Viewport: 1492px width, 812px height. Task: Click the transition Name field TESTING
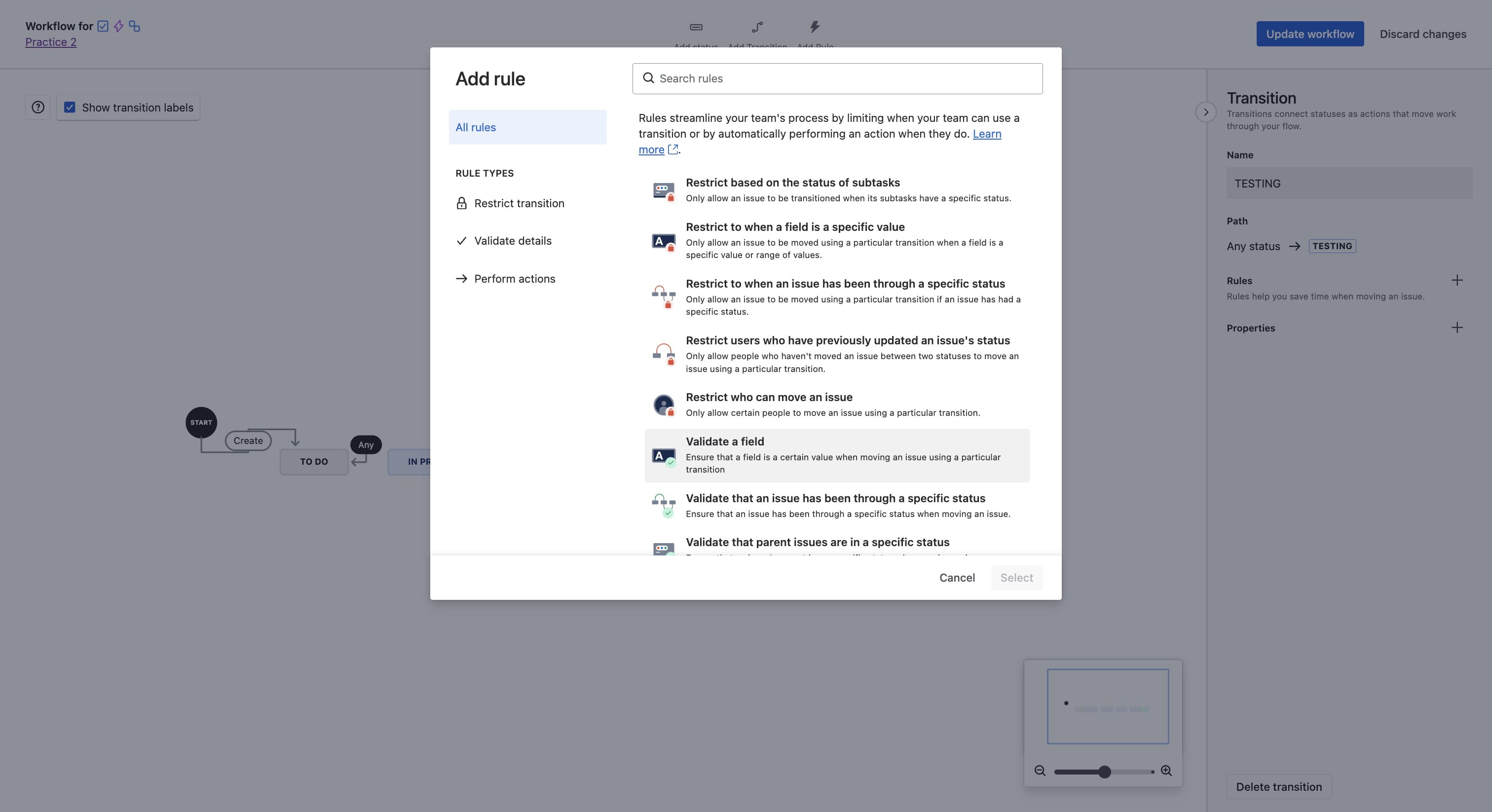click(1349, 183)
